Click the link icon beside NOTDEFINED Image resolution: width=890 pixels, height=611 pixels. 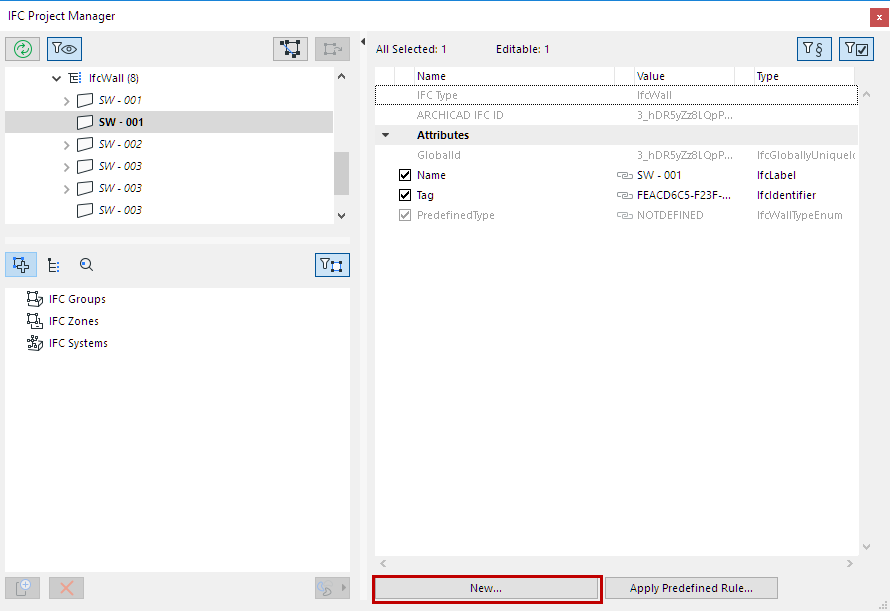click(x=624, y=215)
